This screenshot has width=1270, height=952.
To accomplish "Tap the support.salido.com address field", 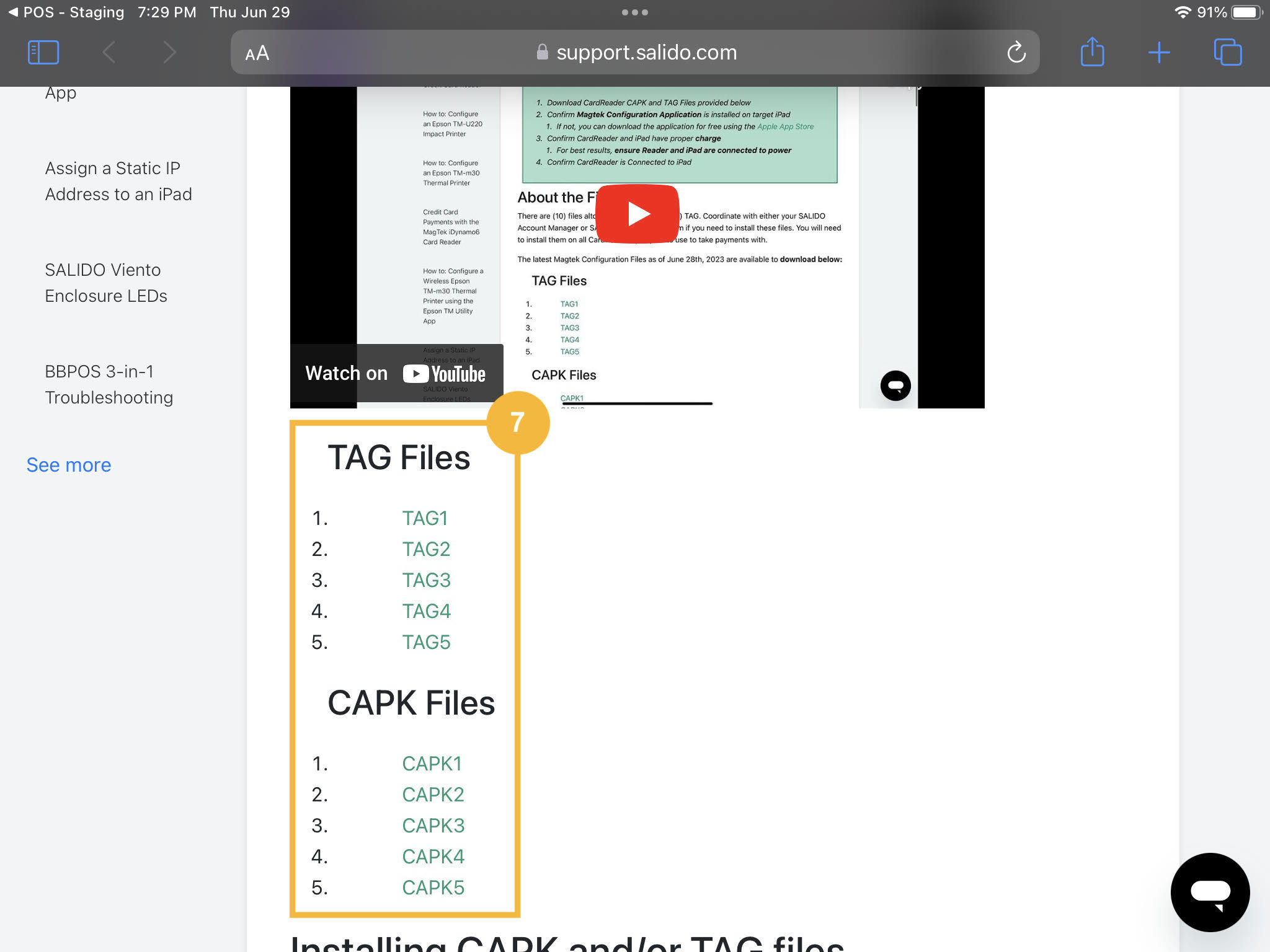I will (635, 53).
